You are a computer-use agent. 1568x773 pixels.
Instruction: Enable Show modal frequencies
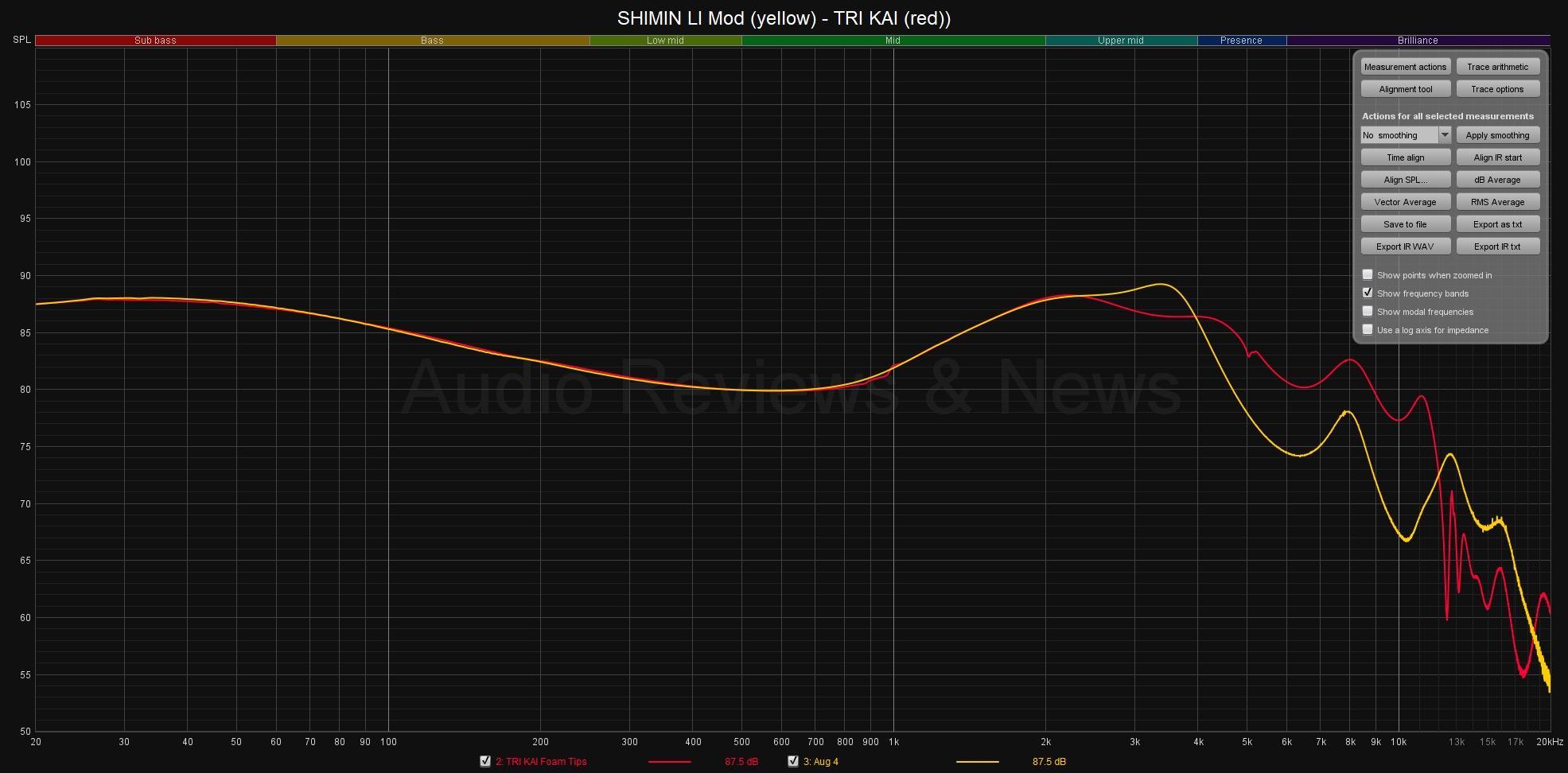[x=1368, y=311]
